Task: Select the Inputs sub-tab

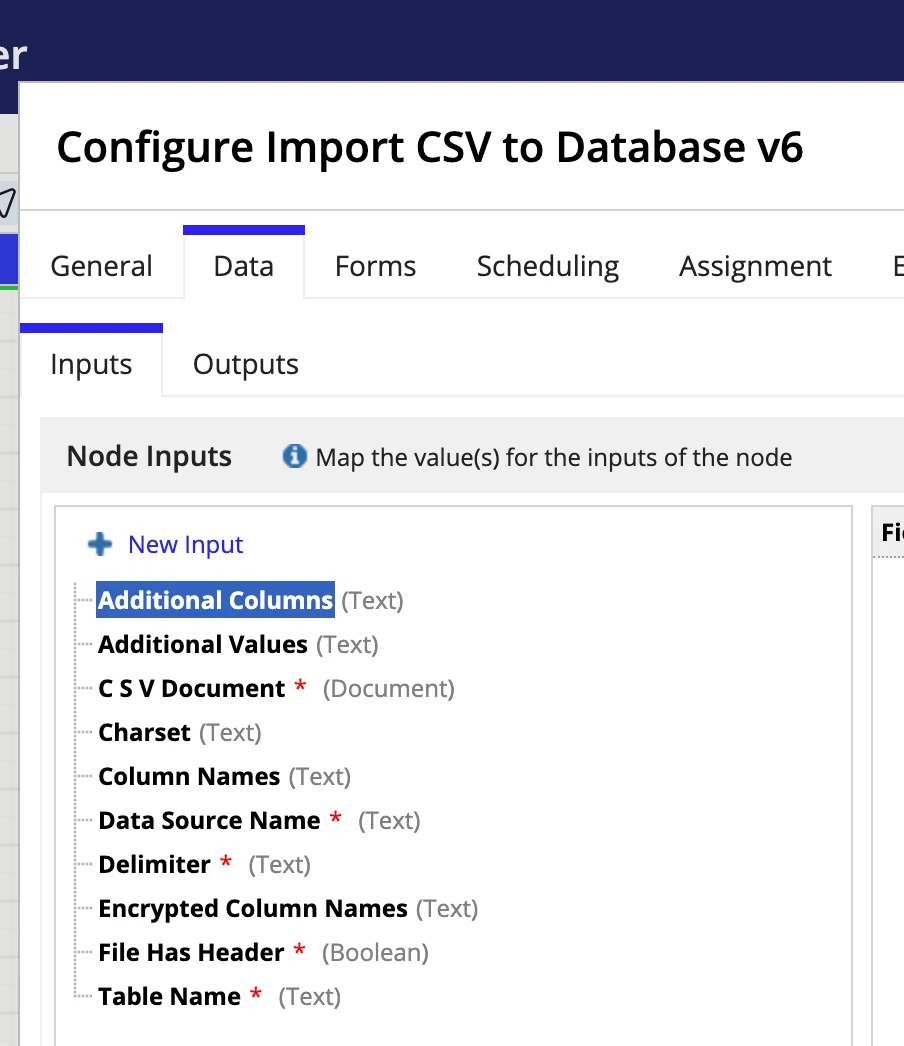Action: click(x=91, y=364)
